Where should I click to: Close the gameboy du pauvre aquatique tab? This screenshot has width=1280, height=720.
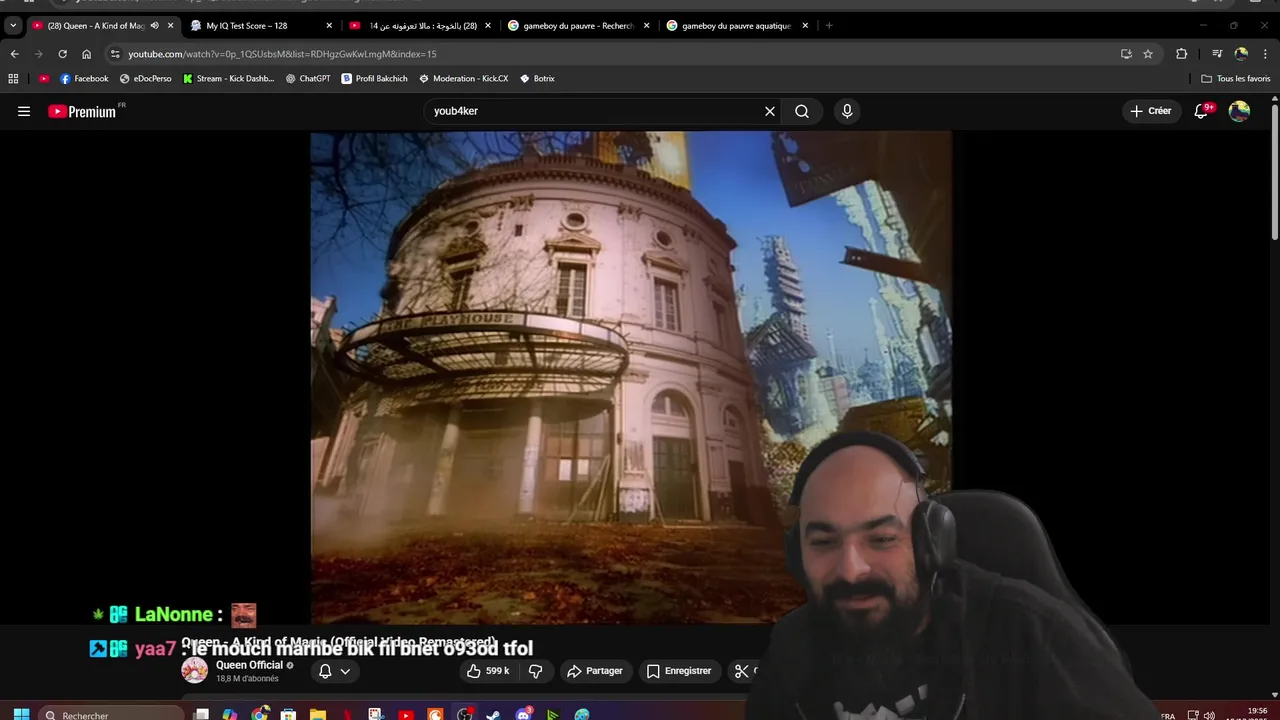(x=805, y=25)
